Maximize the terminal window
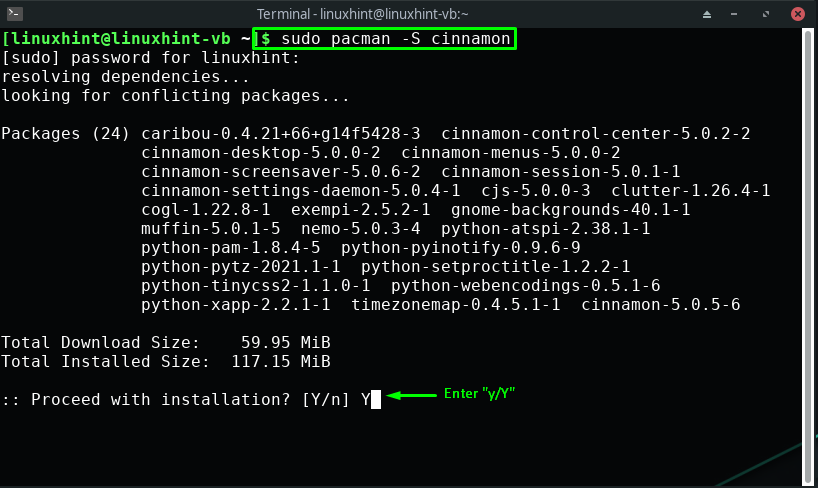 click(x=765, y=14)
